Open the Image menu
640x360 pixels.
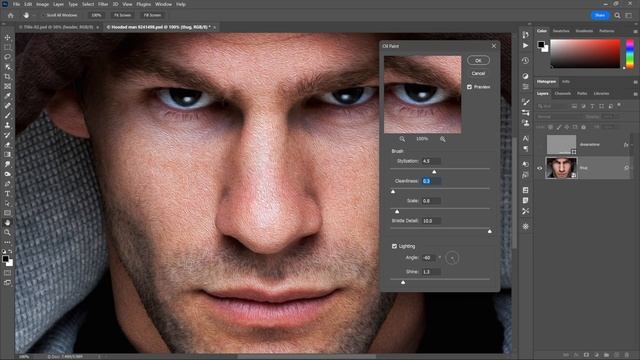(42, 4)
